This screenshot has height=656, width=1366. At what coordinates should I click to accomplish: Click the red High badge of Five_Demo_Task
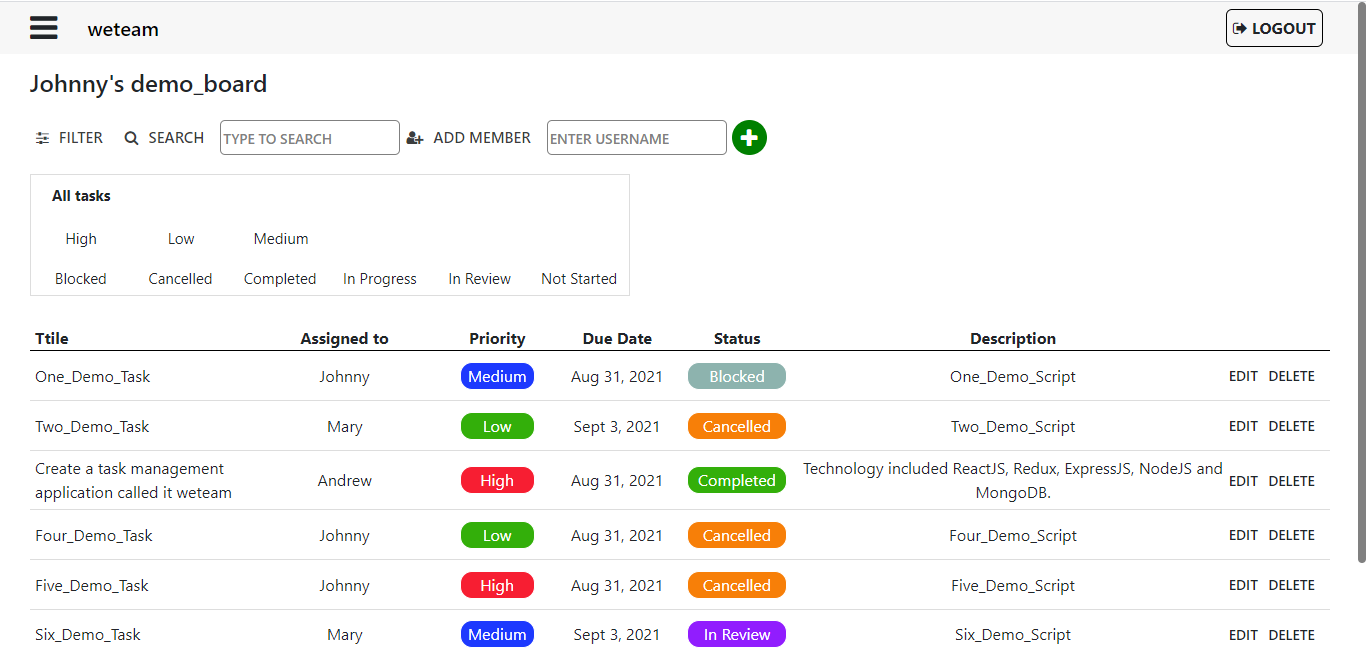click(497, 585)
